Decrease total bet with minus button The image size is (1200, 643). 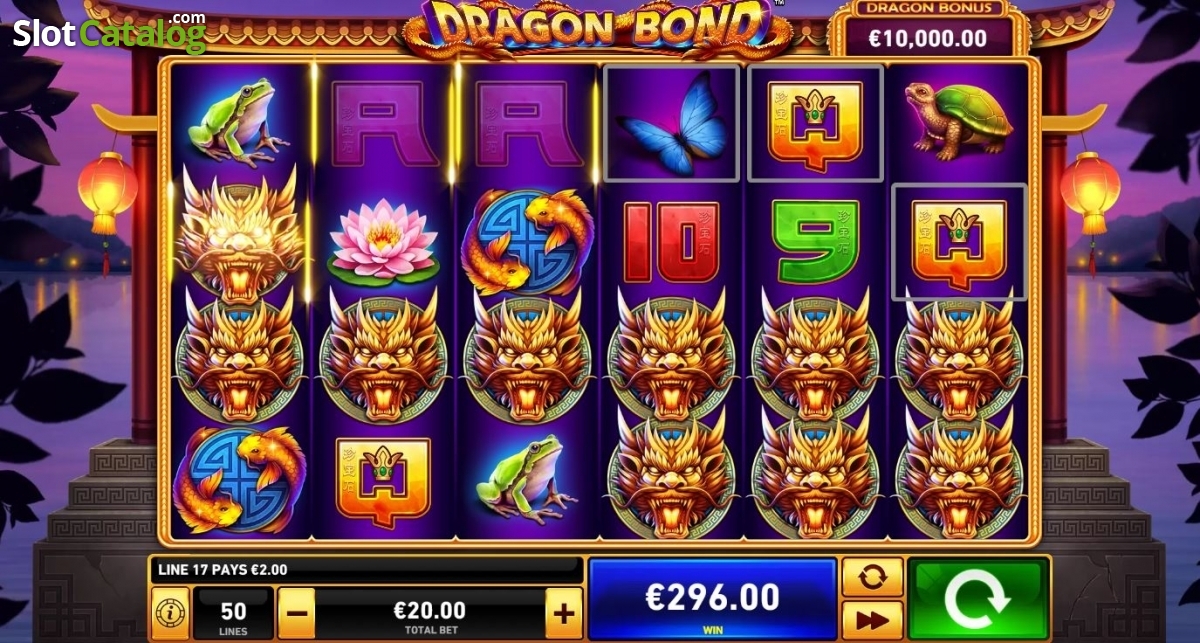(x=296, y=611)
